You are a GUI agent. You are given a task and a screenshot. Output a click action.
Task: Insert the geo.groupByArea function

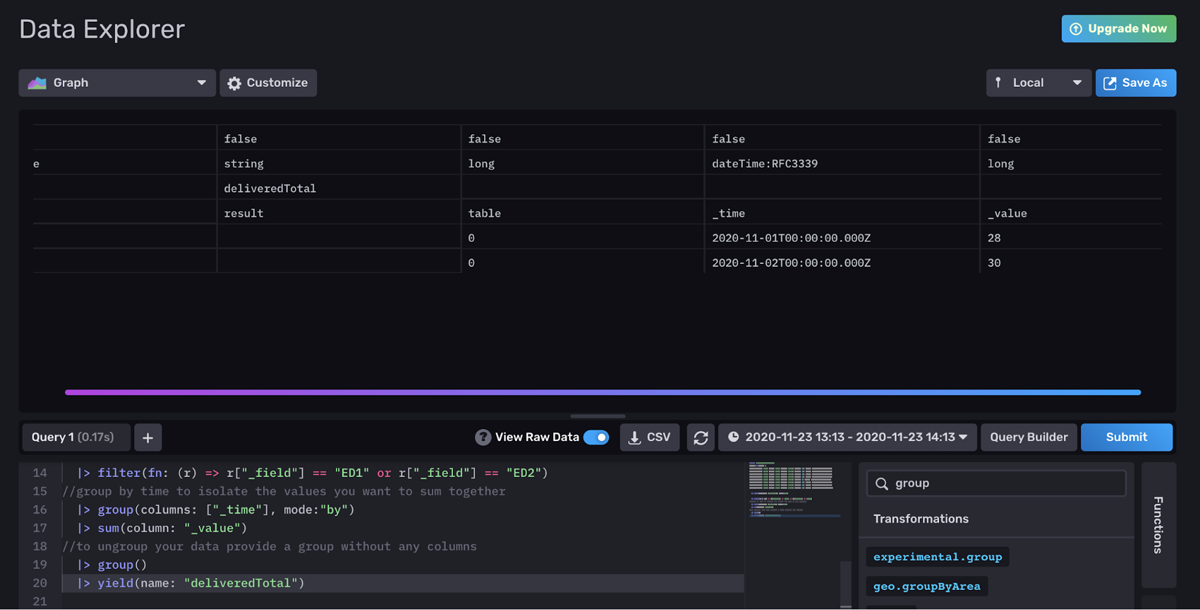pyautogui.click(x=927, y=586)
